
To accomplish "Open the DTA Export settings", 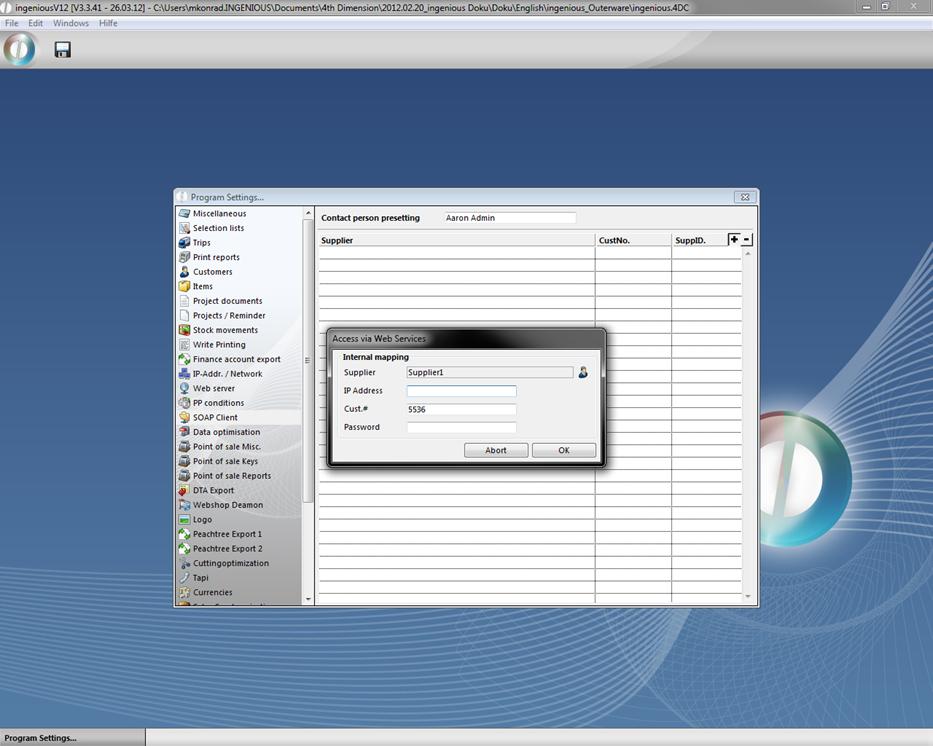I will [x=213, y=490].
